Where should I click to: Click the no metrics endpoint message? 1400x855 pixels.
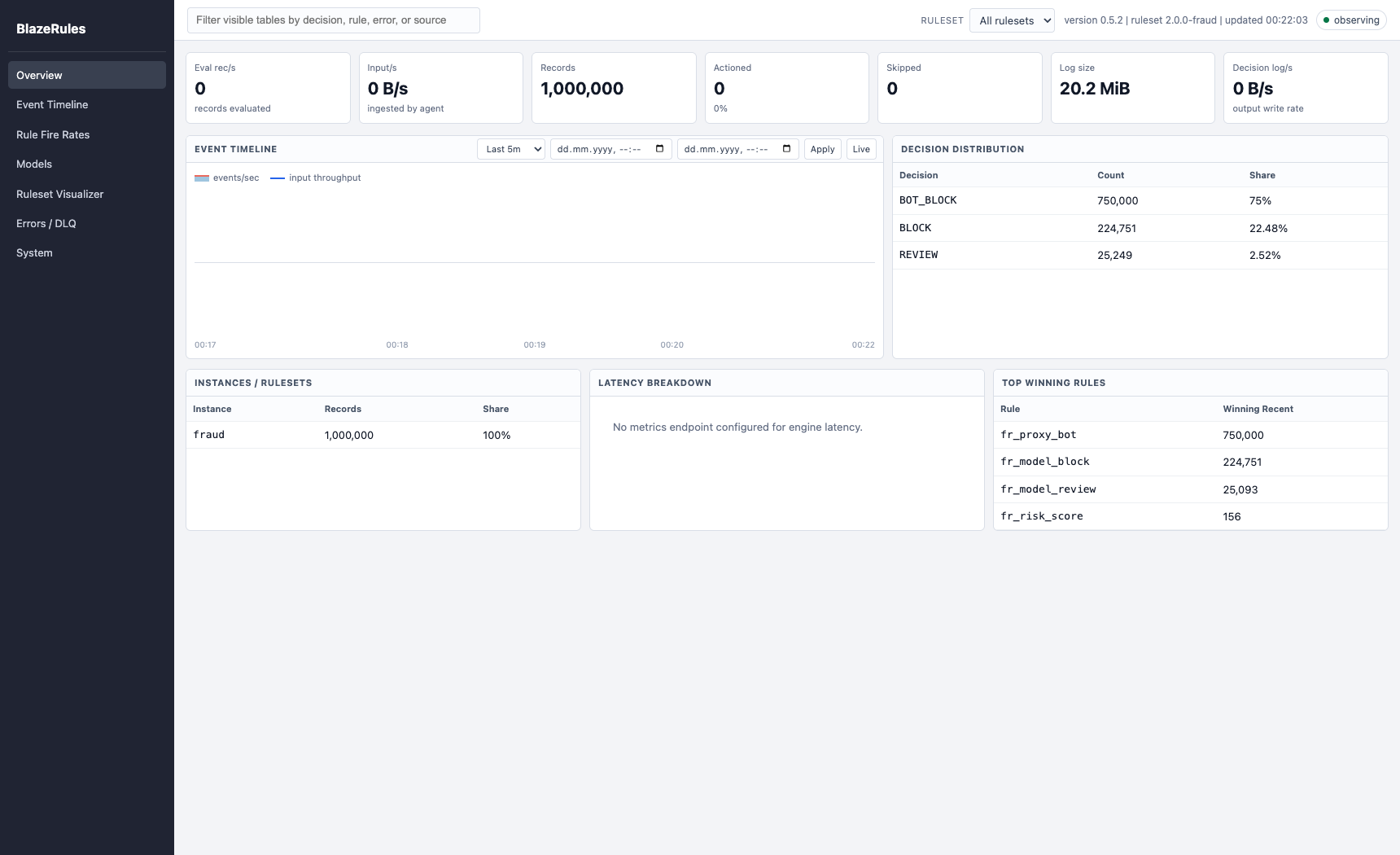pos(737,427)
